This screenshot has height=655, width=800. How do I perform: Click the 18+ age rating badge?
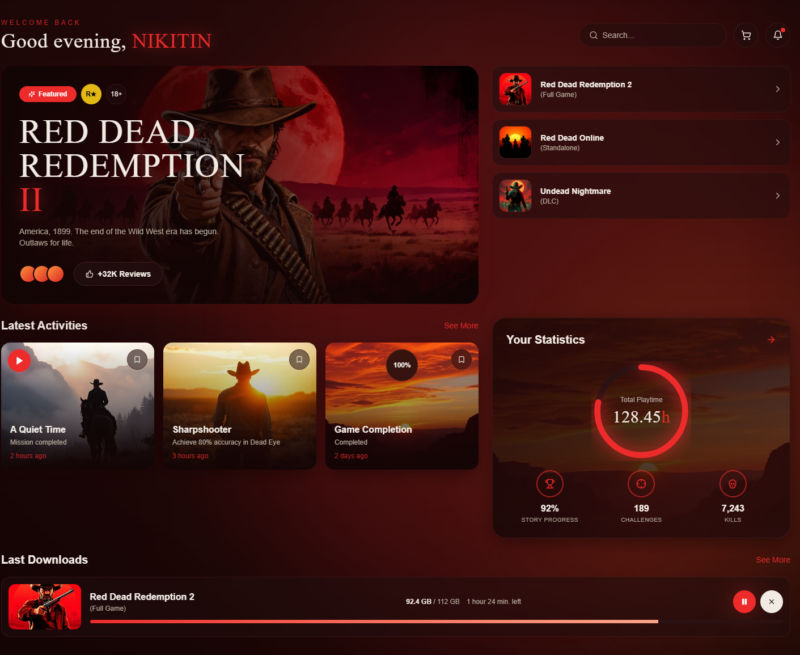pos(116,94)
